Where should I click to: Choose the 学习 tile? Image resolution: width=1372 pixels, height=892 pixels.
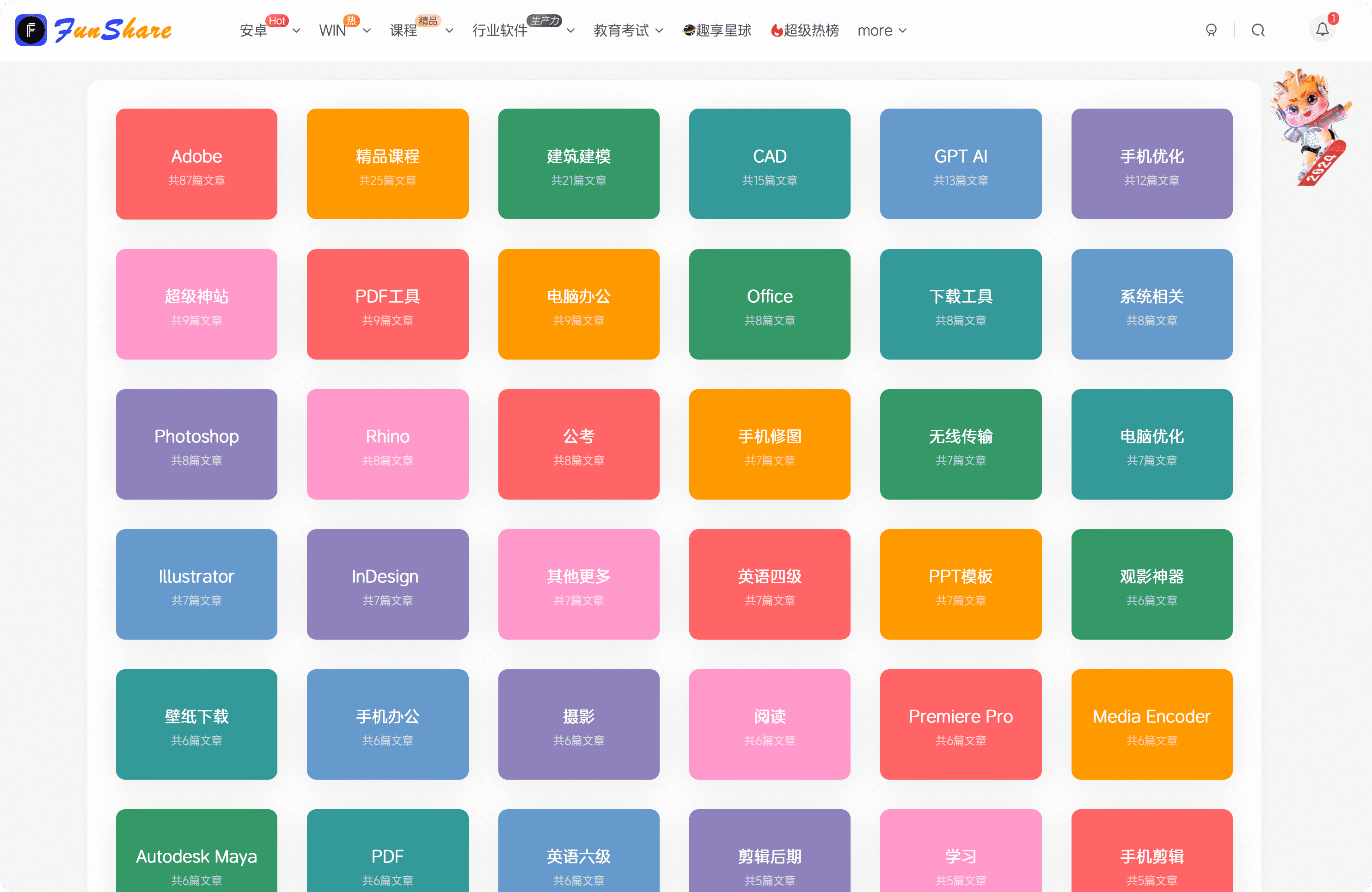tap(961, 850)
